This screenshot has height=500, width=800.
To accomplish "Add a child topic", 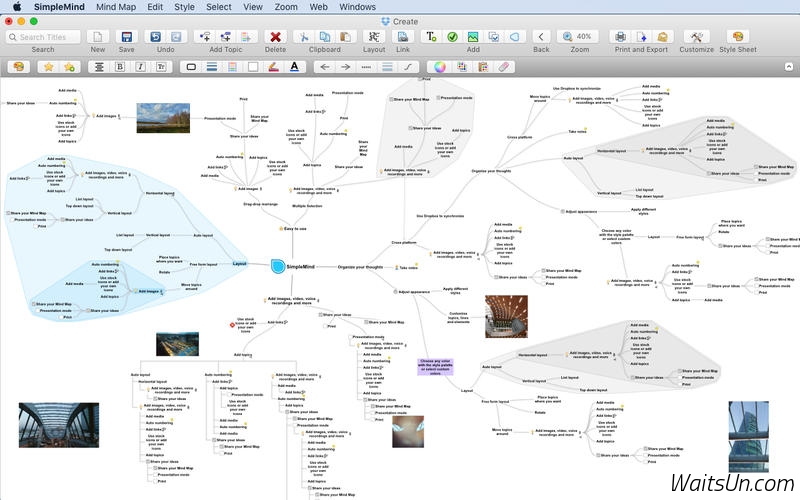I will (x=205, y=37).
